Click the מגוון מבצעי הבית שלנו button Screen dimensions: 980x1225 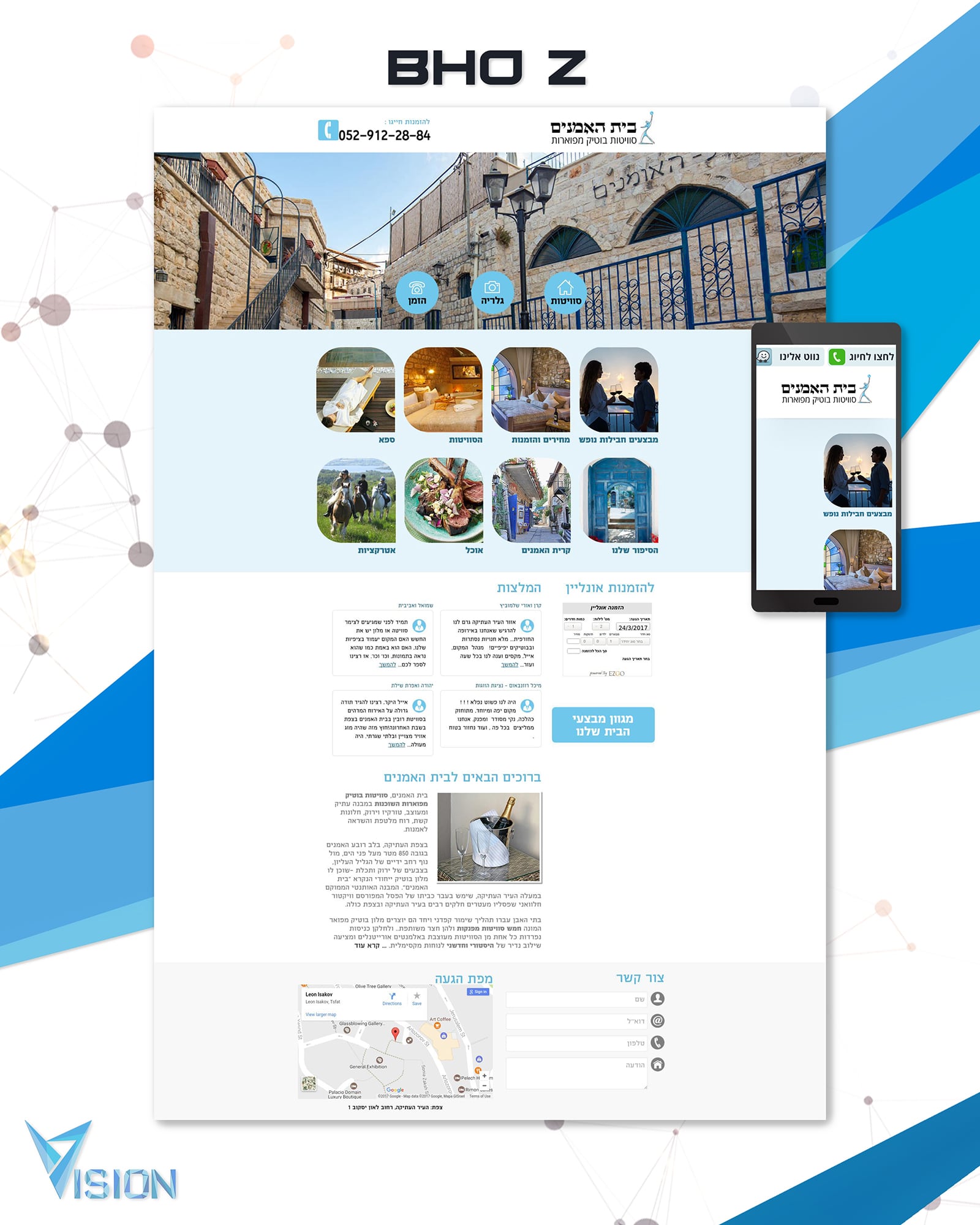point(603,725)
